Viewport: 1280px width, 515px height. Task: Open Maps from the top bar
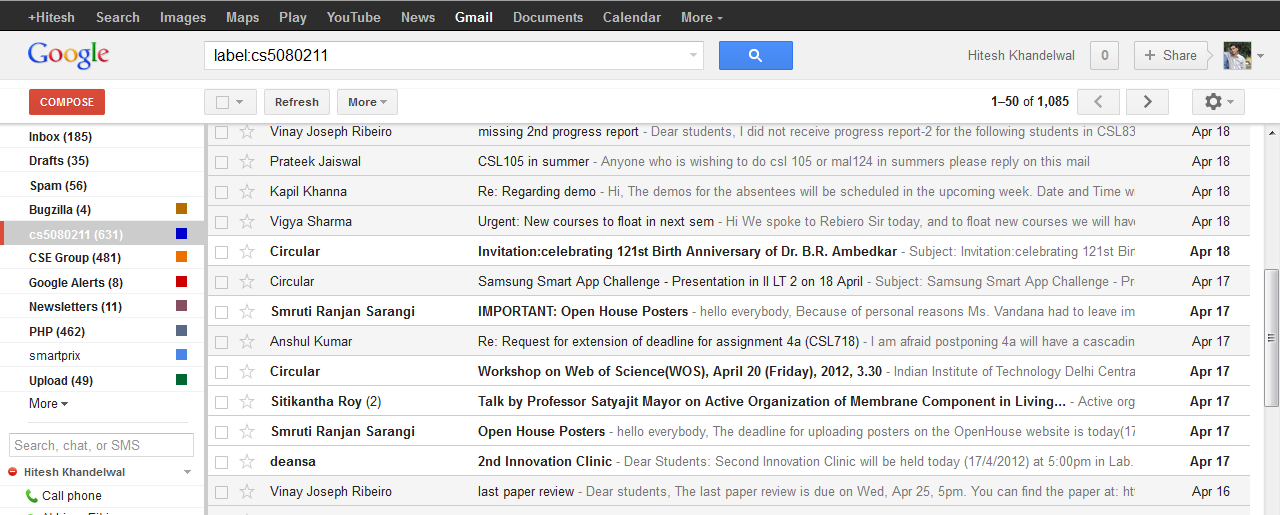pyautogui.click(x=242, y=17)
